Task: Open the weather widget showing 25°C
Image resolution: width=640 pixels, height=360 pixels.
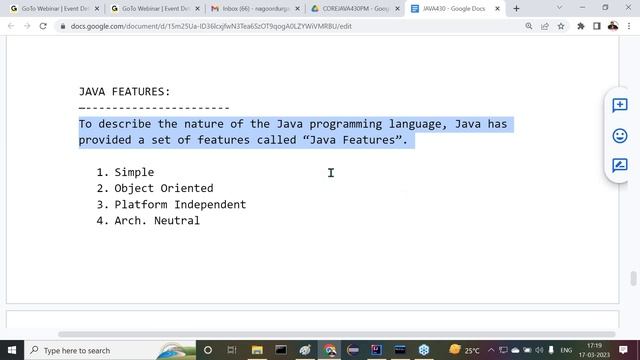Action: pyautogui.click(x=464, y=350)
